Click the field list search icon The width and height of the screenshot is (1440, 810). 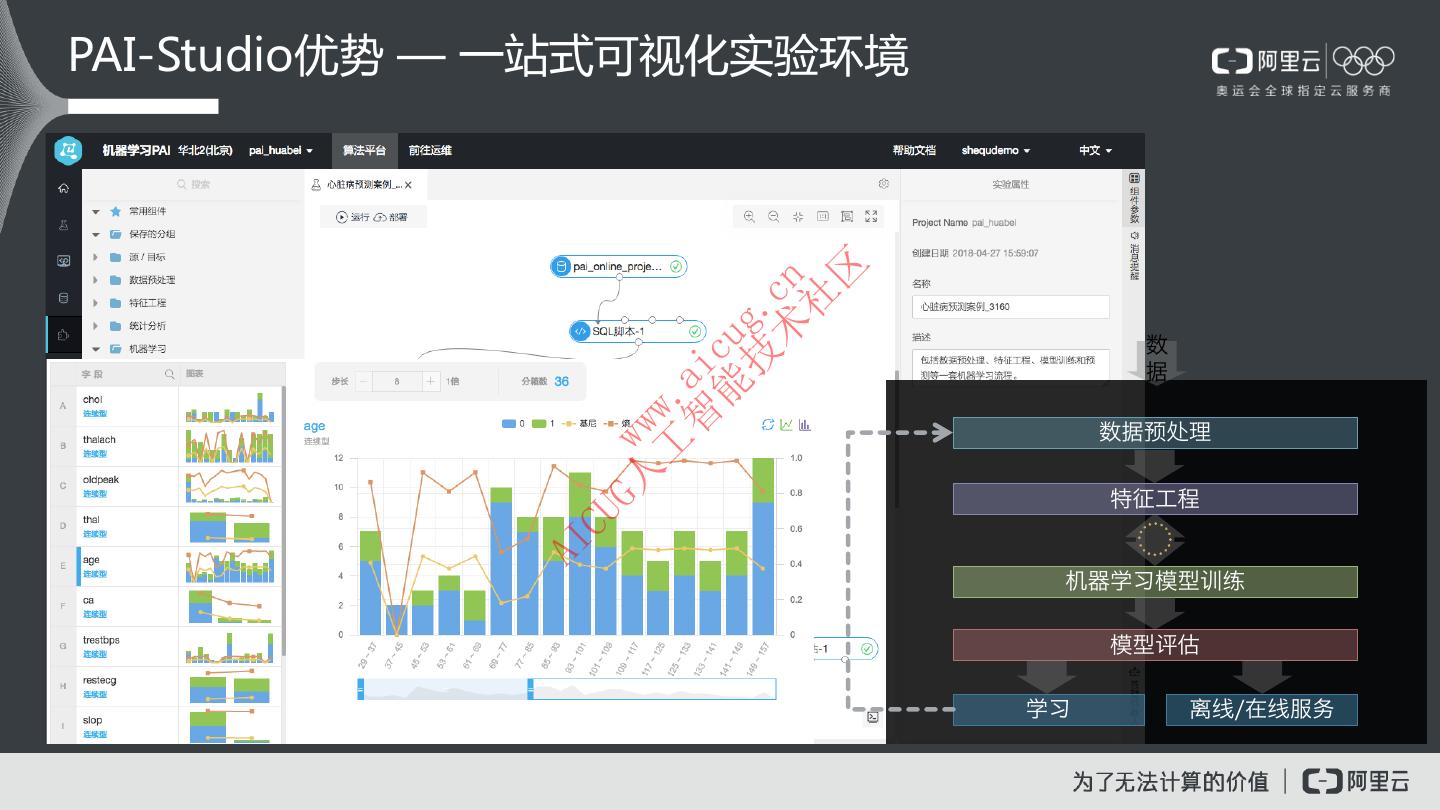coord(170,374)
